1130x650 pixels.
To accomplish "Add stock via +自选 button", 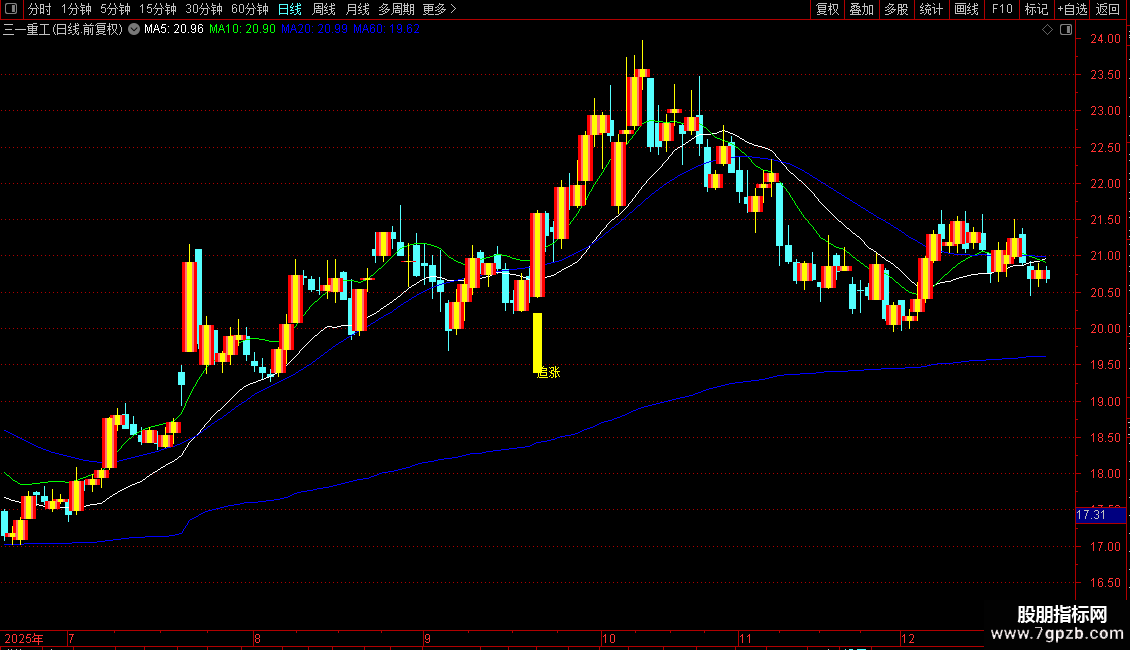I will (x=1072, y=9).
